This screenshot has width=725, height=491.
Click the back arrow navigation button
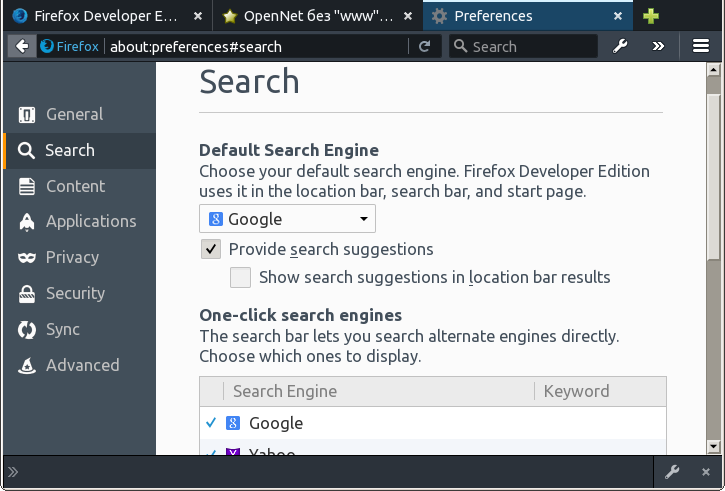tap(21, 46)
